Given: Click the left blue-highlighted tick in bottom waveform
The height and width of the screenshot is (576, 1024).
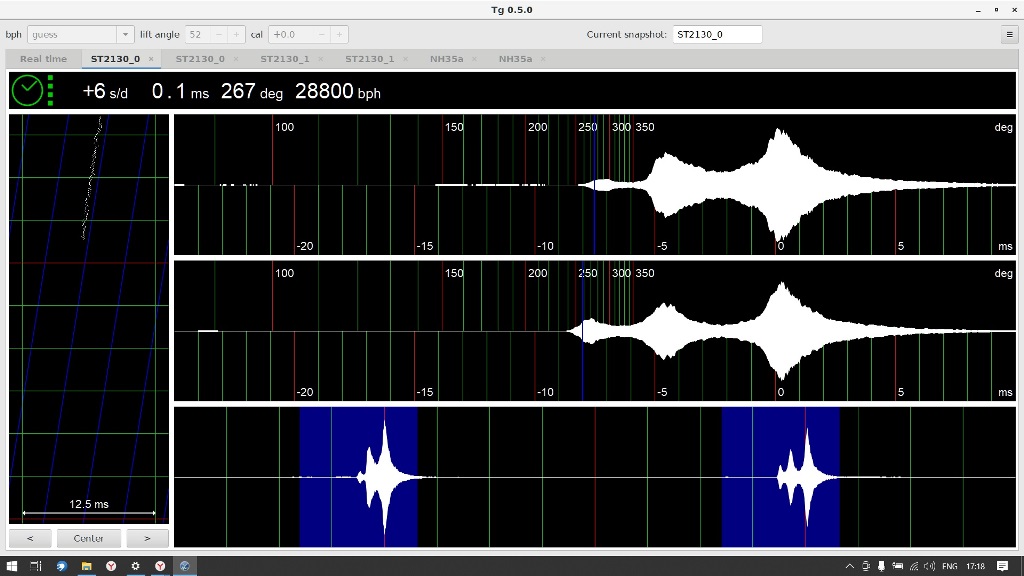Looking at the screenshot, I should pos(358,477).
